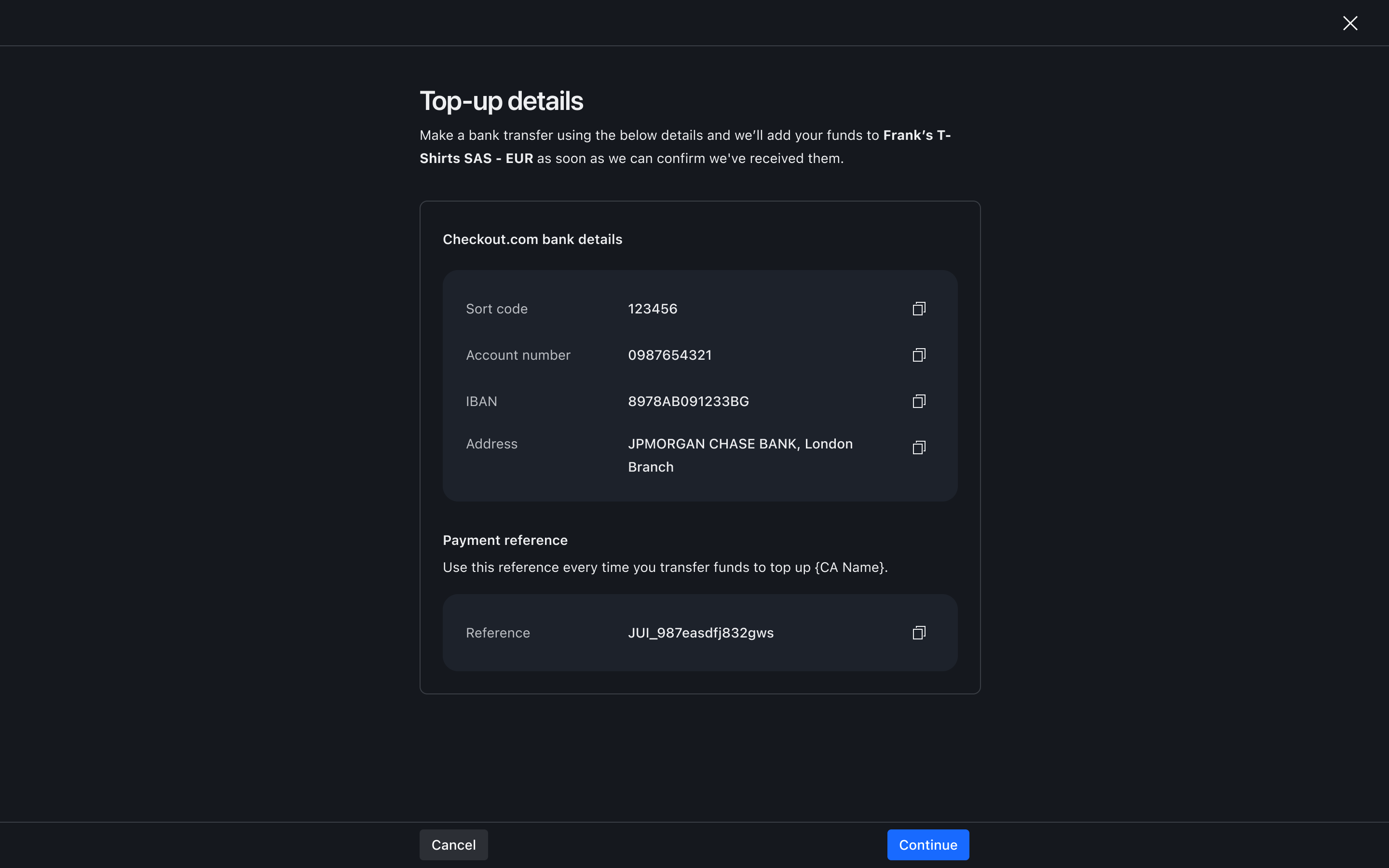This screenshot has height=868, width=1389.
Task: Click the Top-up details heading
Action: point(501,101)
